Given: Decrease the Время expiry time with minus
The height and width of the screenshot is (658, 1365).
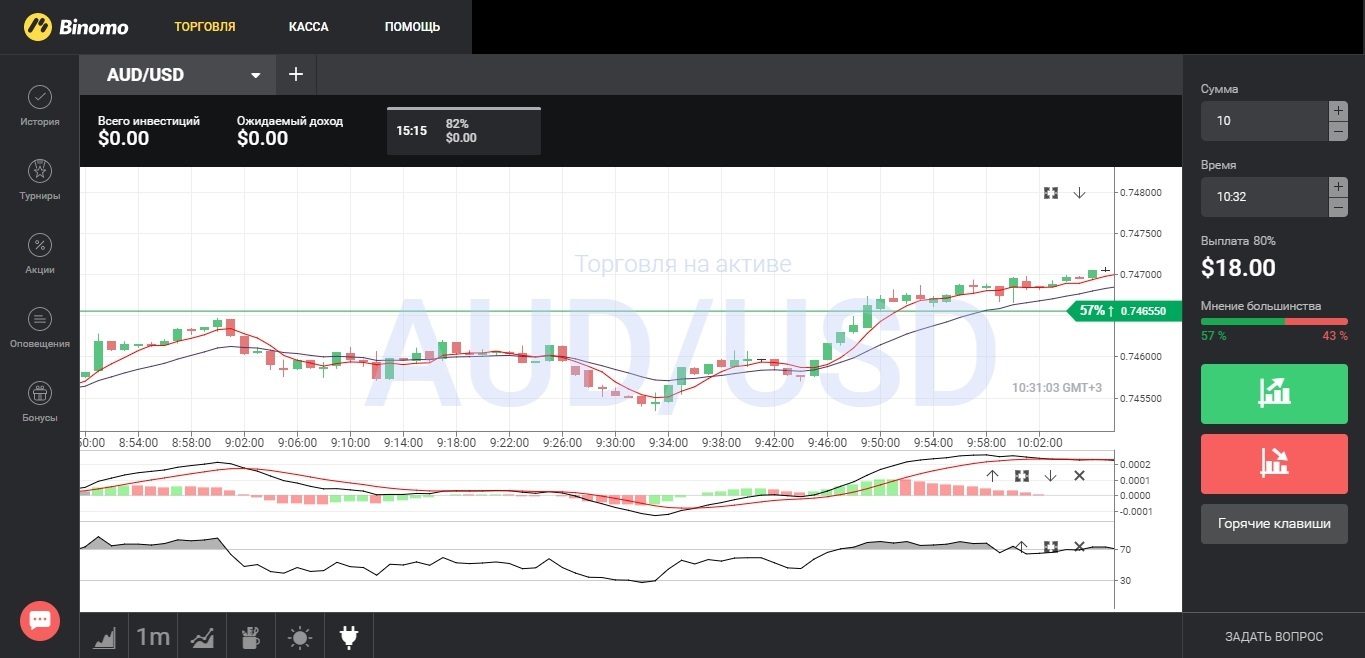Looking at the screenshot, I should point(1338,207).
